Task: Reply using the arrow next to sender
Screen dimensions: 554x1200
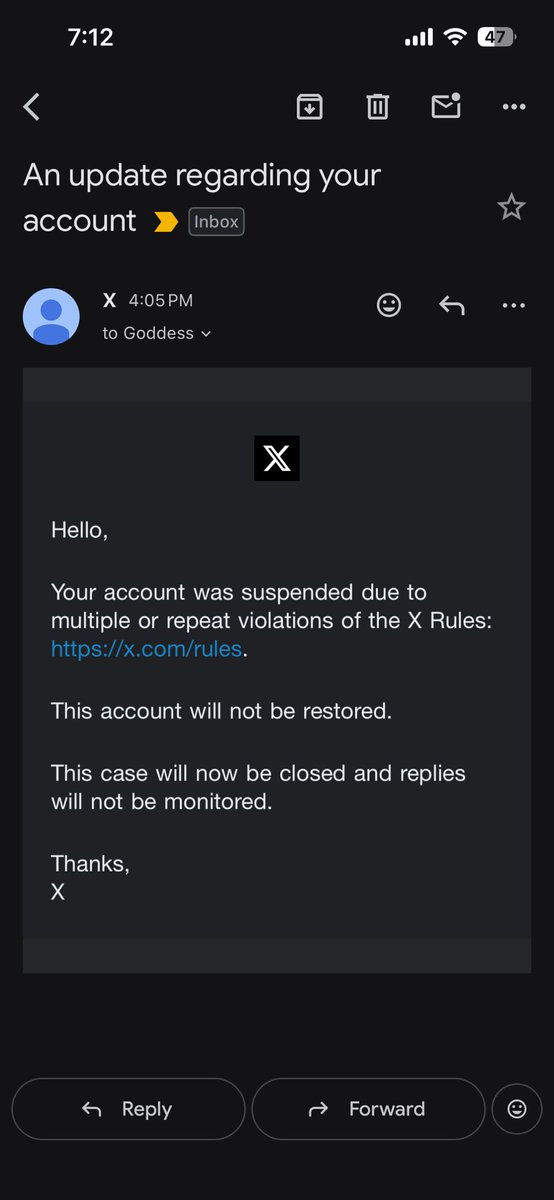Action: pos(452,305)
